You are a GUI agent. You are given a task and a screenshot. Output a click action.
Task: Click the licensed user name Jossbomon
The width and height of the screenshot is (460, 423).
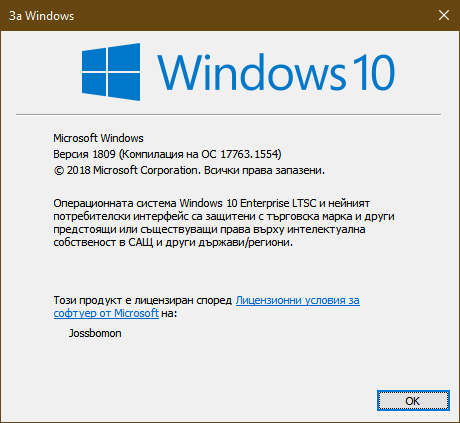[95, 333]
